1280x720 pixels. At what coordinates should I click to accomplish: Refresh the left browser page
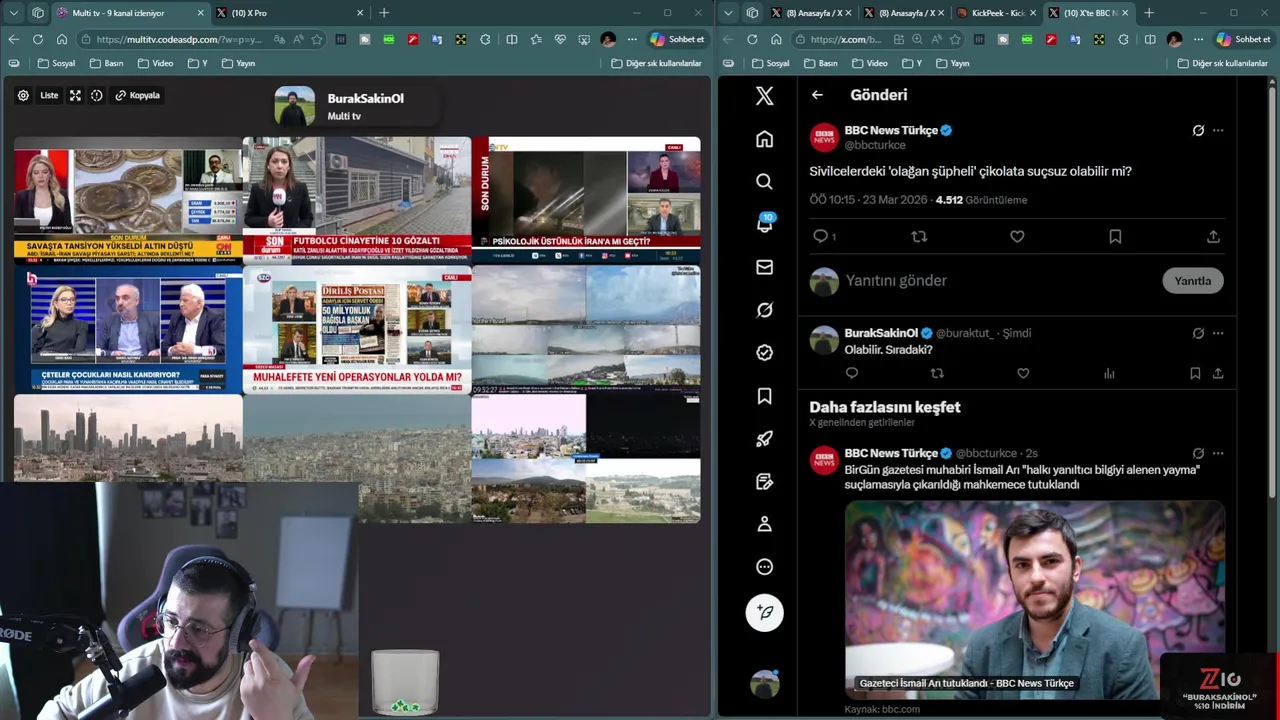(x=37, y=39)
